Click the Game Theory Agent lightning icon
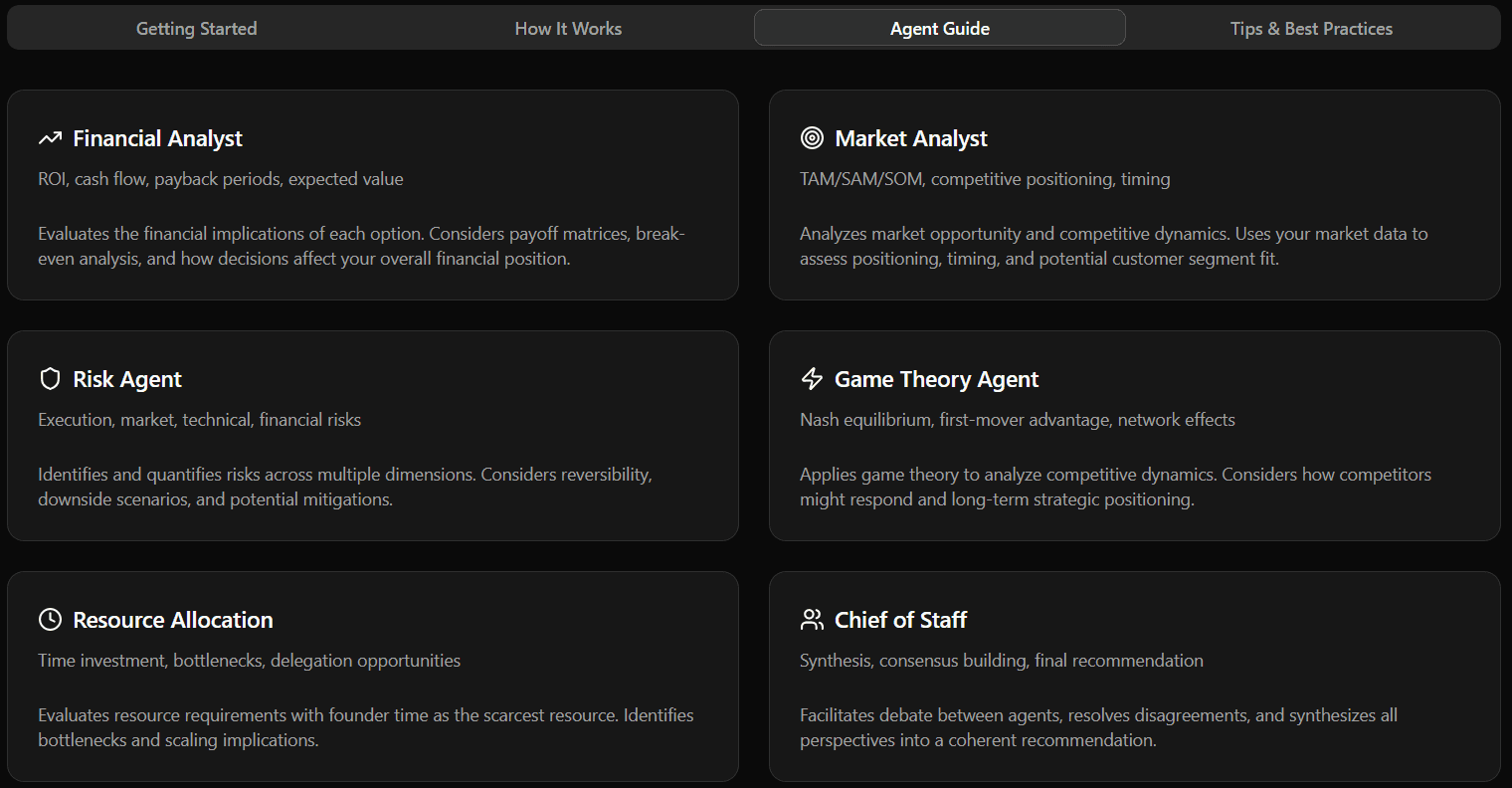This screenshot has width=1512, height=788. point(812,378)
